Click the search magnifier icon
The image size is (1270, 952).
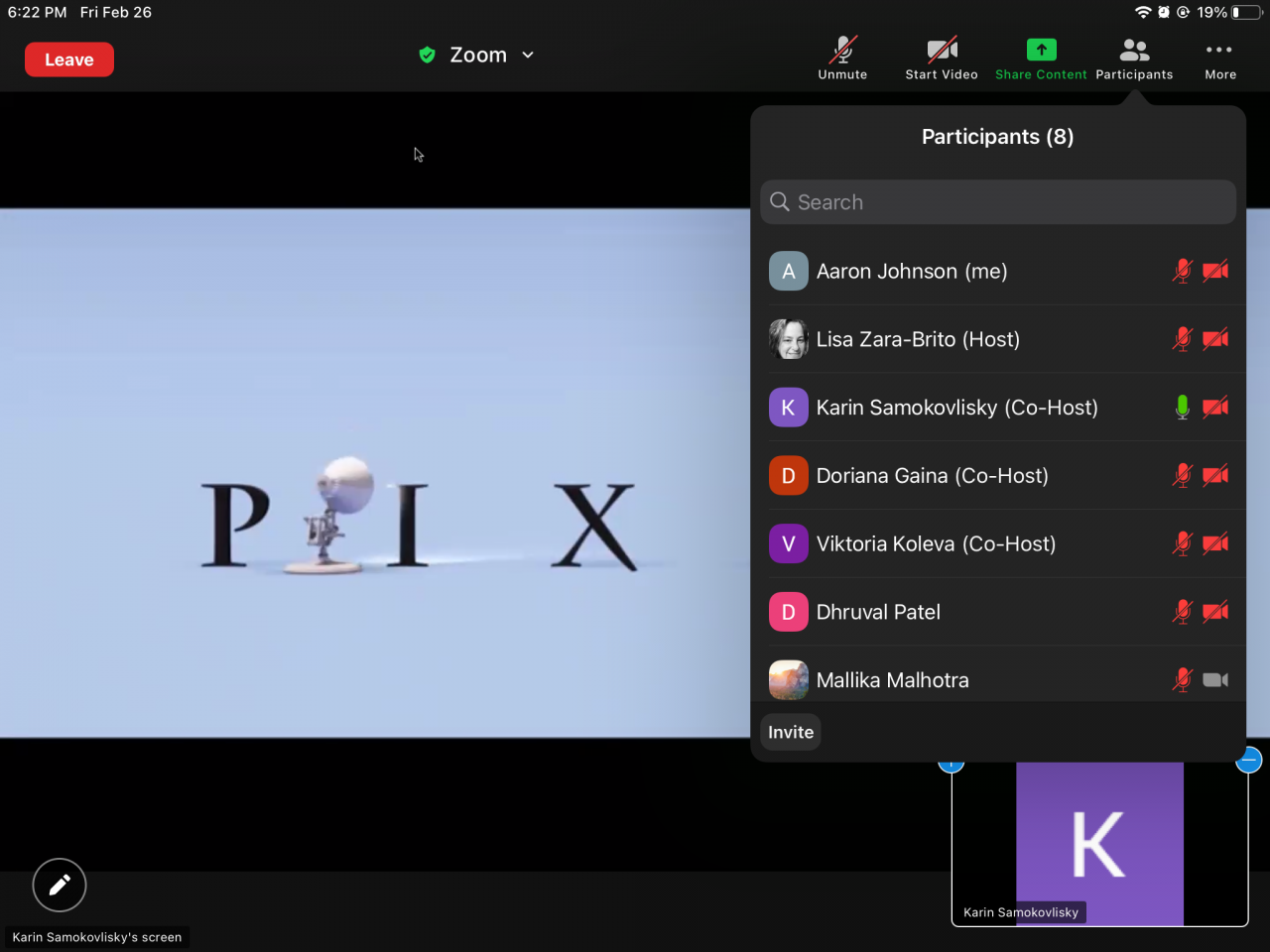[780, 202]
